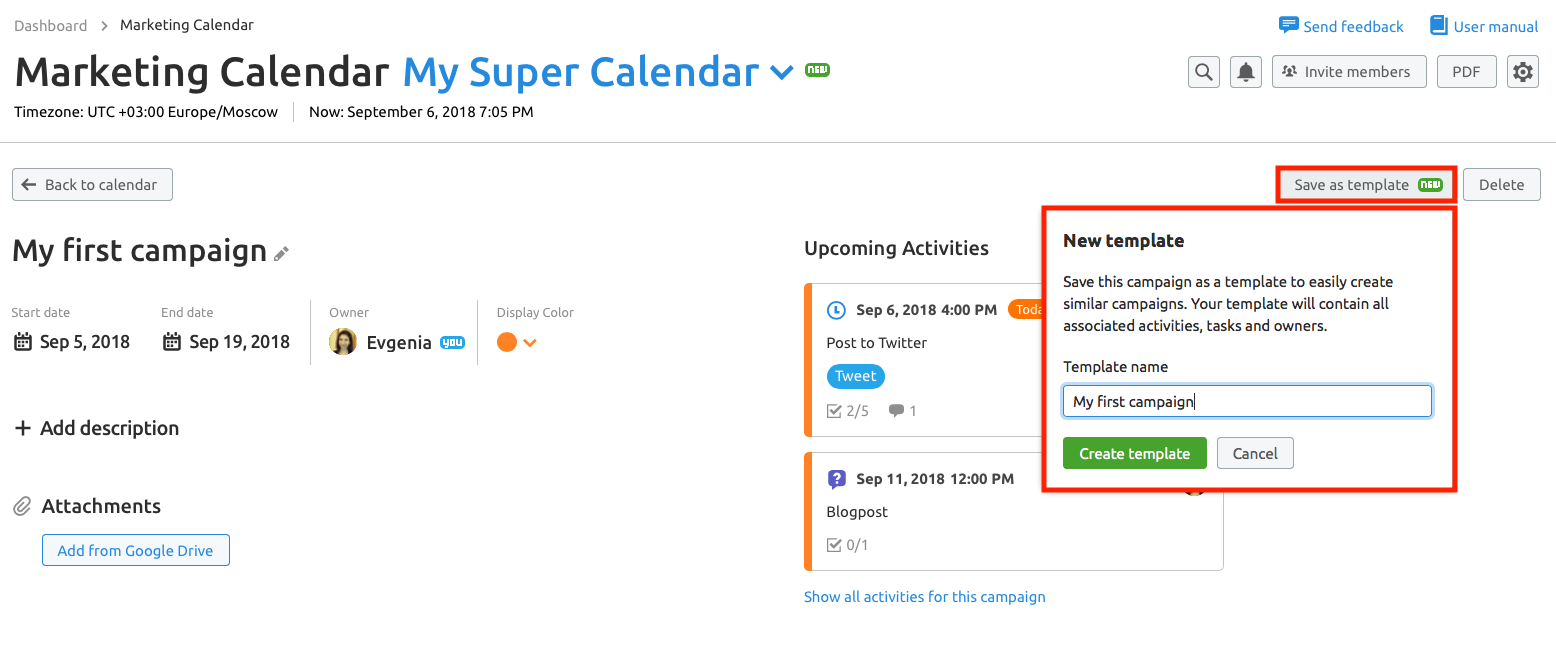This screenshot has height=645, width=1556.
Task: Open the calendar search magnifier icon
Action: click(x=1204, y=72)
